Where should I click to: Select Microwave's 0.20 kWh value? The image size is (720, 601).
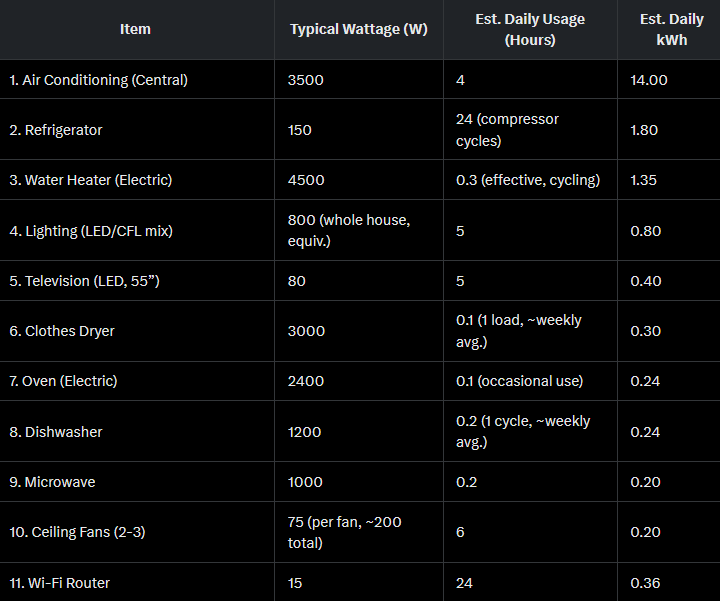tap(646, 482)
